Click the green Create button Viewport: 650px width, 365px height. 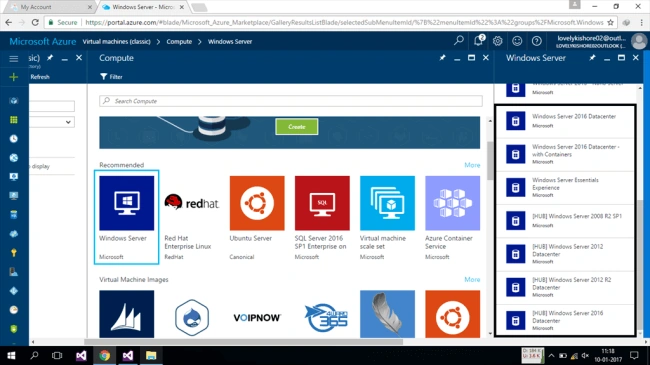point(297,127)
